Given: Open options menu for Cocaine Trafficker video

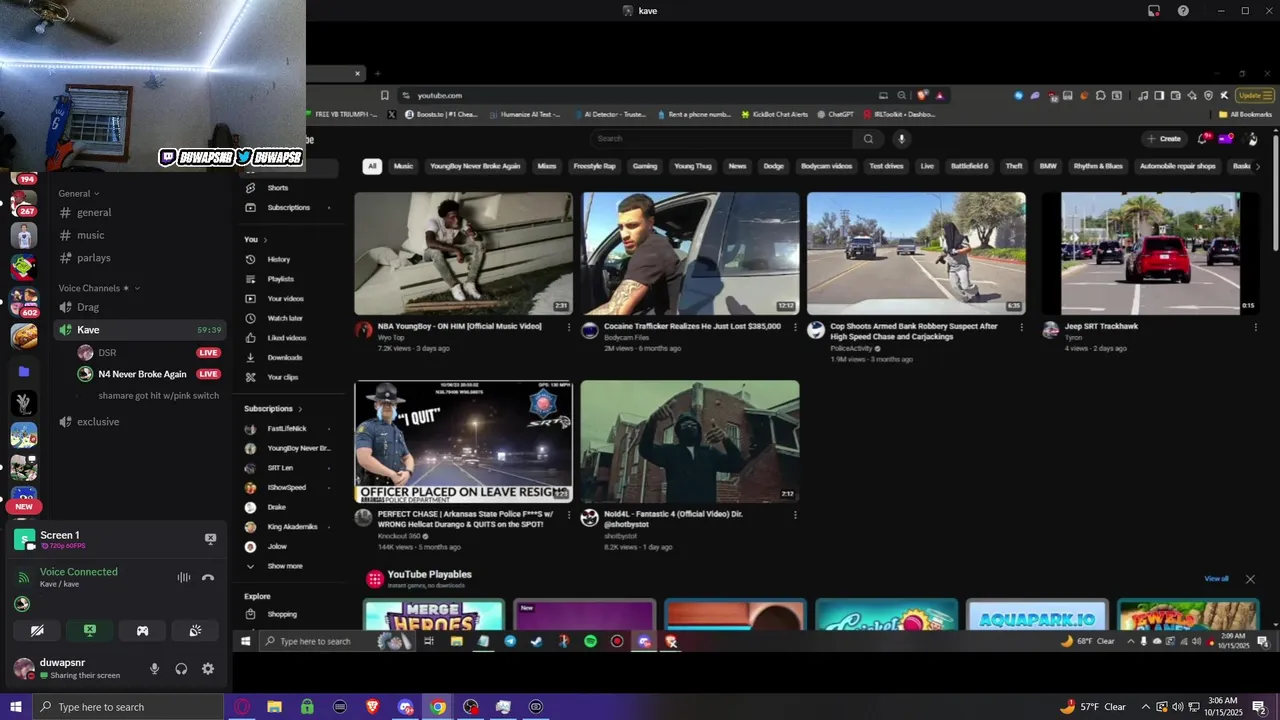Looking at the screenshot, I should [795, 327].
